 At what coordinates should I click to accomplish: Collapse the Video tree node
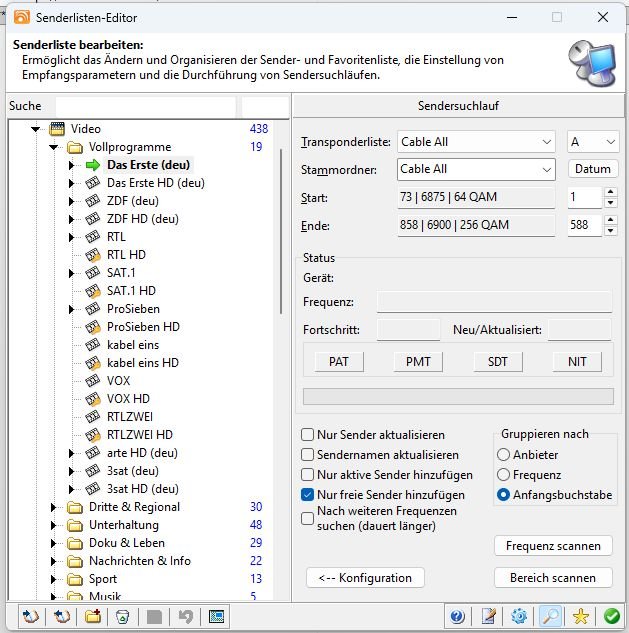point(35,129)
